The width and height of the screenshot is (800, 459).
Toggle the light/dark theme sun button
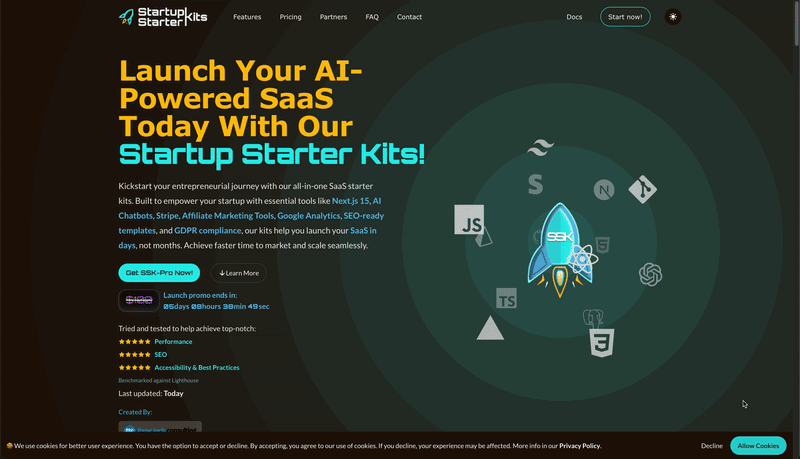673,17
